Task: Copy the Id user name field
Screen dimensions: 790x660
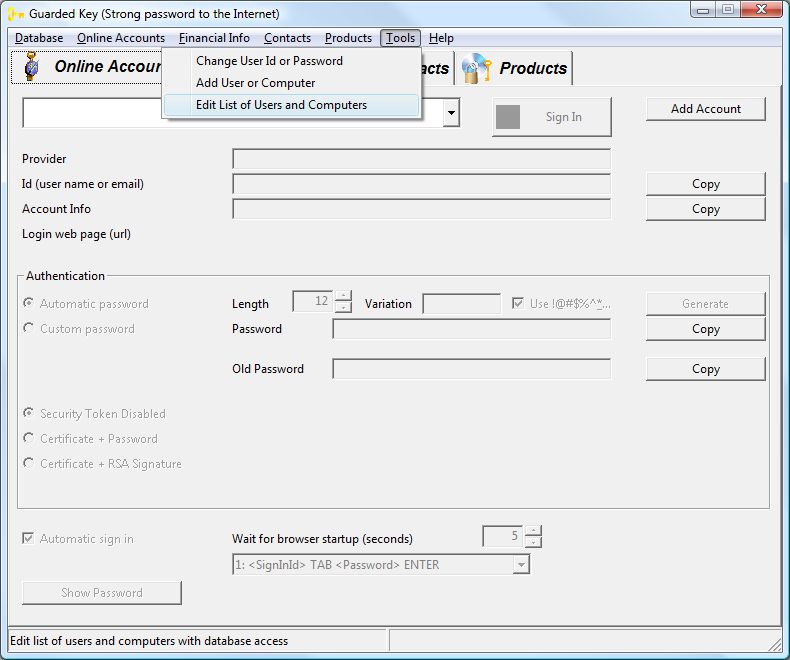Action: pos(705,184)
